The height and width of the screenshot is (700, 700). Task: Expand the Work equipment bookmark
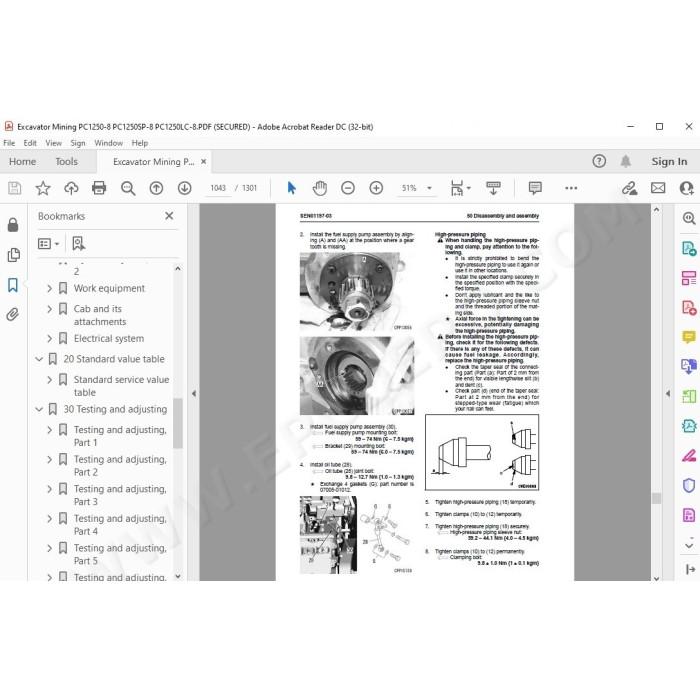[50, 288]
